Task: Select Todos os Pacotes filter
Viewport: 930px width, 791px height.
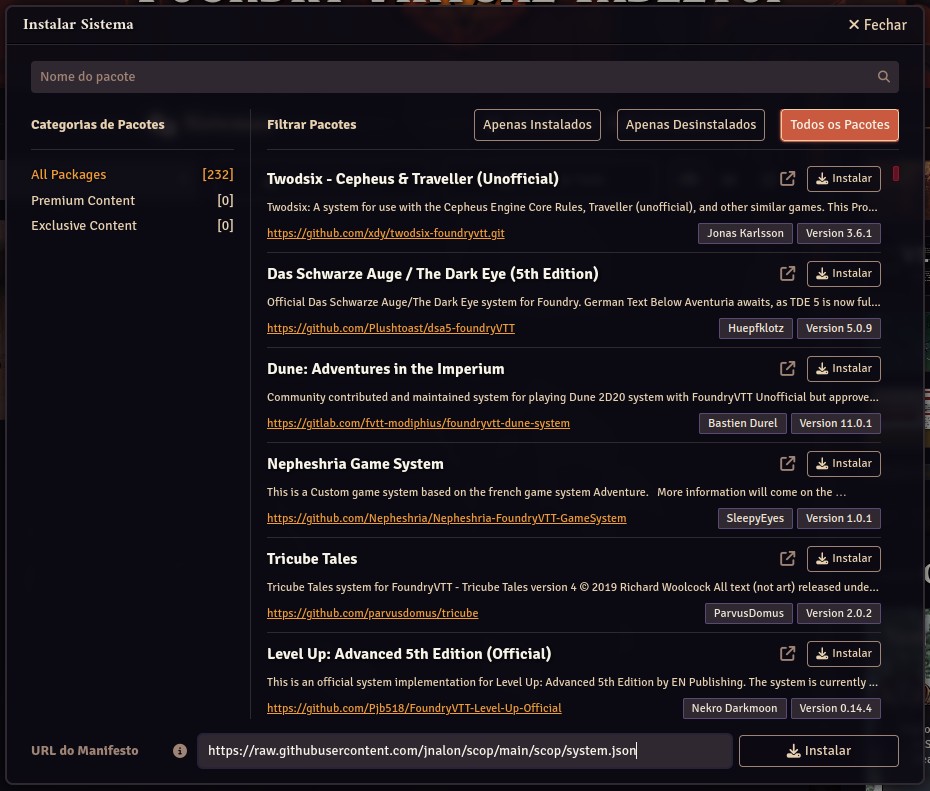Action: [839, 125]
